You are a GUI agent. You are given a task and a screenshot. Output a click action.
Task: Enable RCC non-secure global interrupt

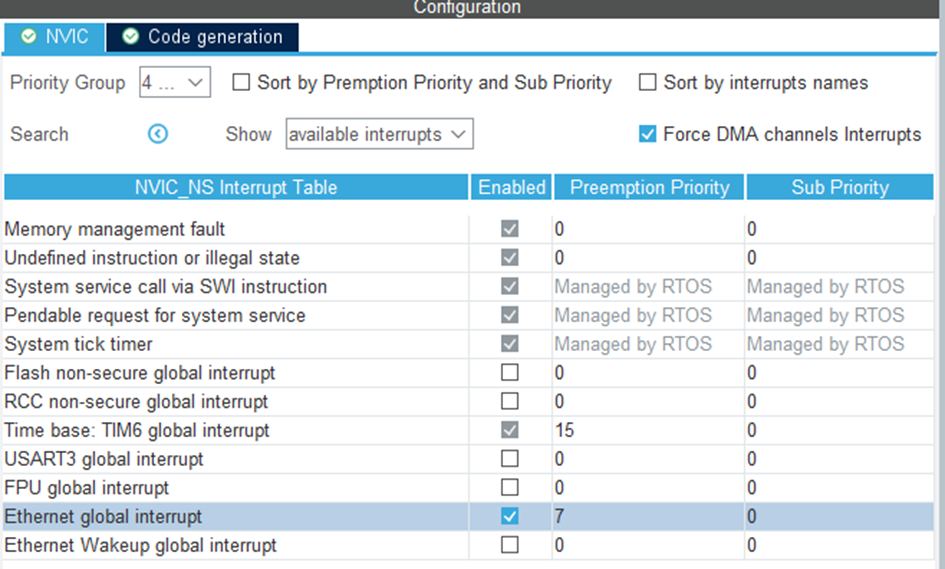click(510, 402)
